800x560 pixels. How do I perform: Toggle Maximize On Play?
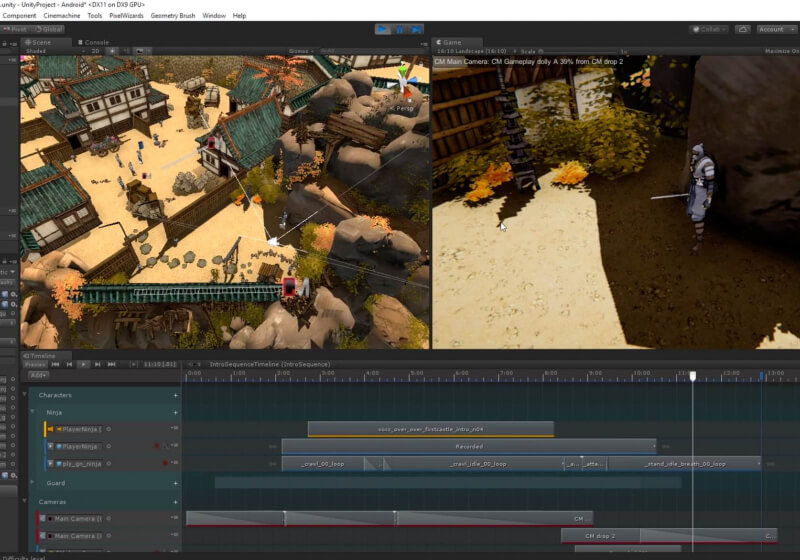pos(782,51)
